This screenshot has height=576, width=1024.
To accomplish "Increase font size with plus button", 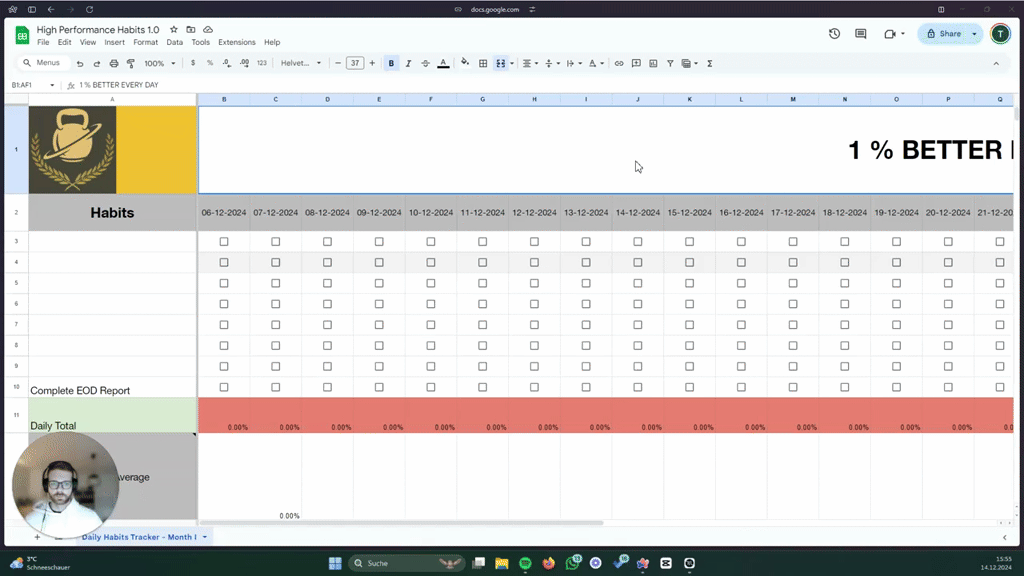I will [372, 63].
